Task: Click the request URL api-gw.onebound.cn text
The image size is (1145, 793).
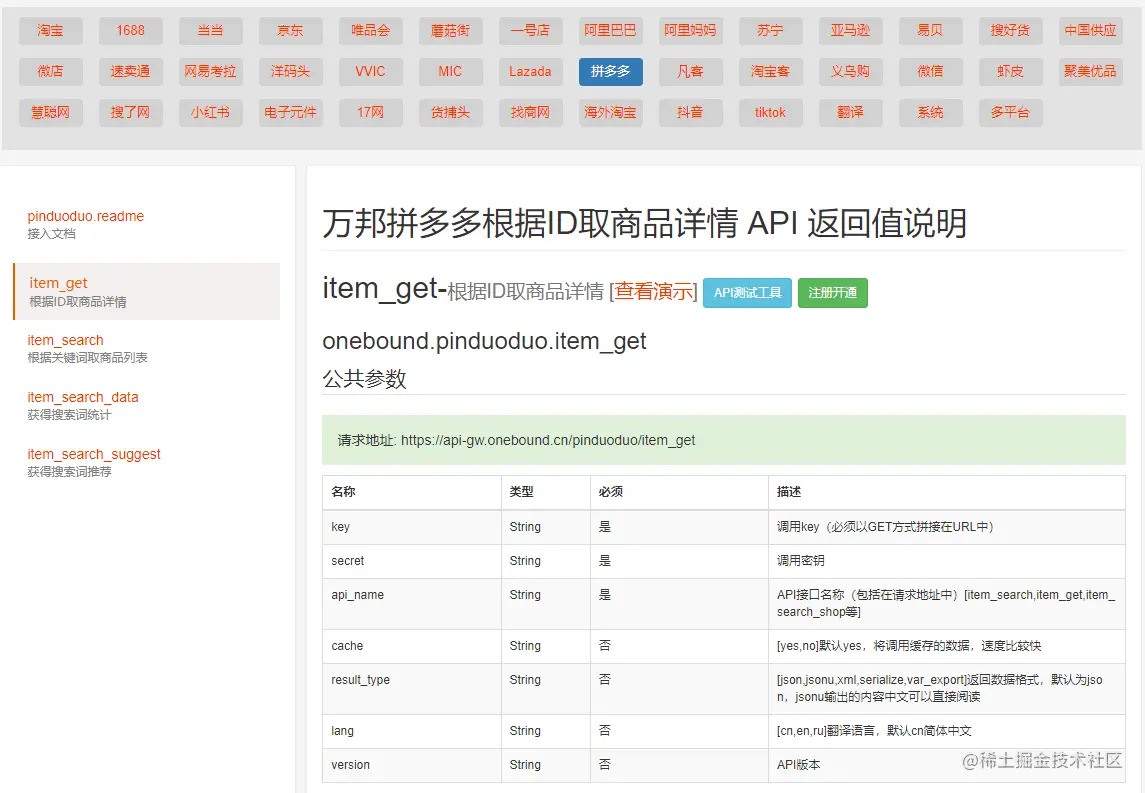Action: pos(548,440)
